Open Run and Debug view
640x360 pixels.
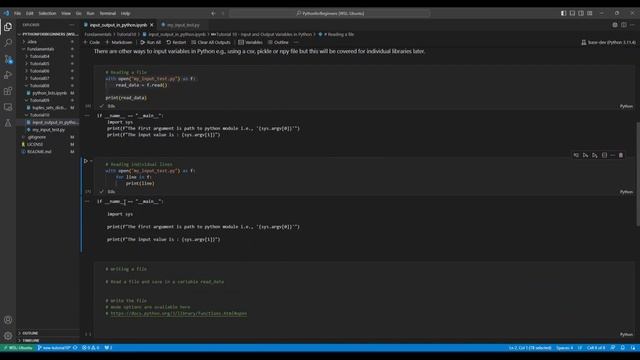[x=8, y=75]
